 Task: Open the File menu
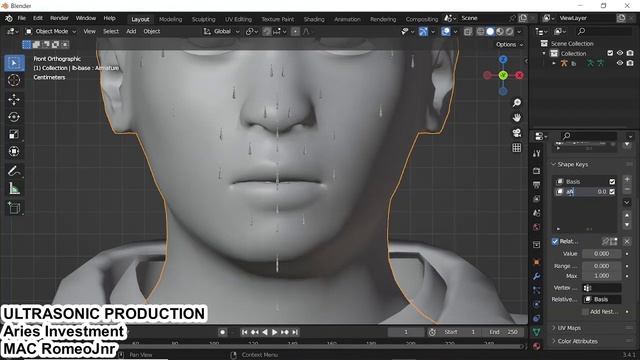click(21, 18)
